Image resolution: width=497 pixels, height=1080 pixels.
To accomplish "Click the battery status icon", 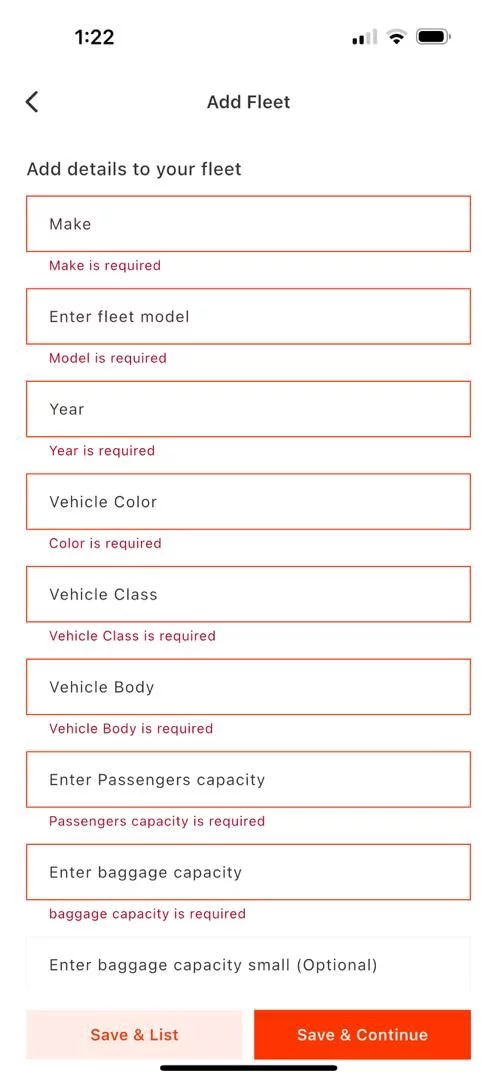I will (x=433, y=37).
